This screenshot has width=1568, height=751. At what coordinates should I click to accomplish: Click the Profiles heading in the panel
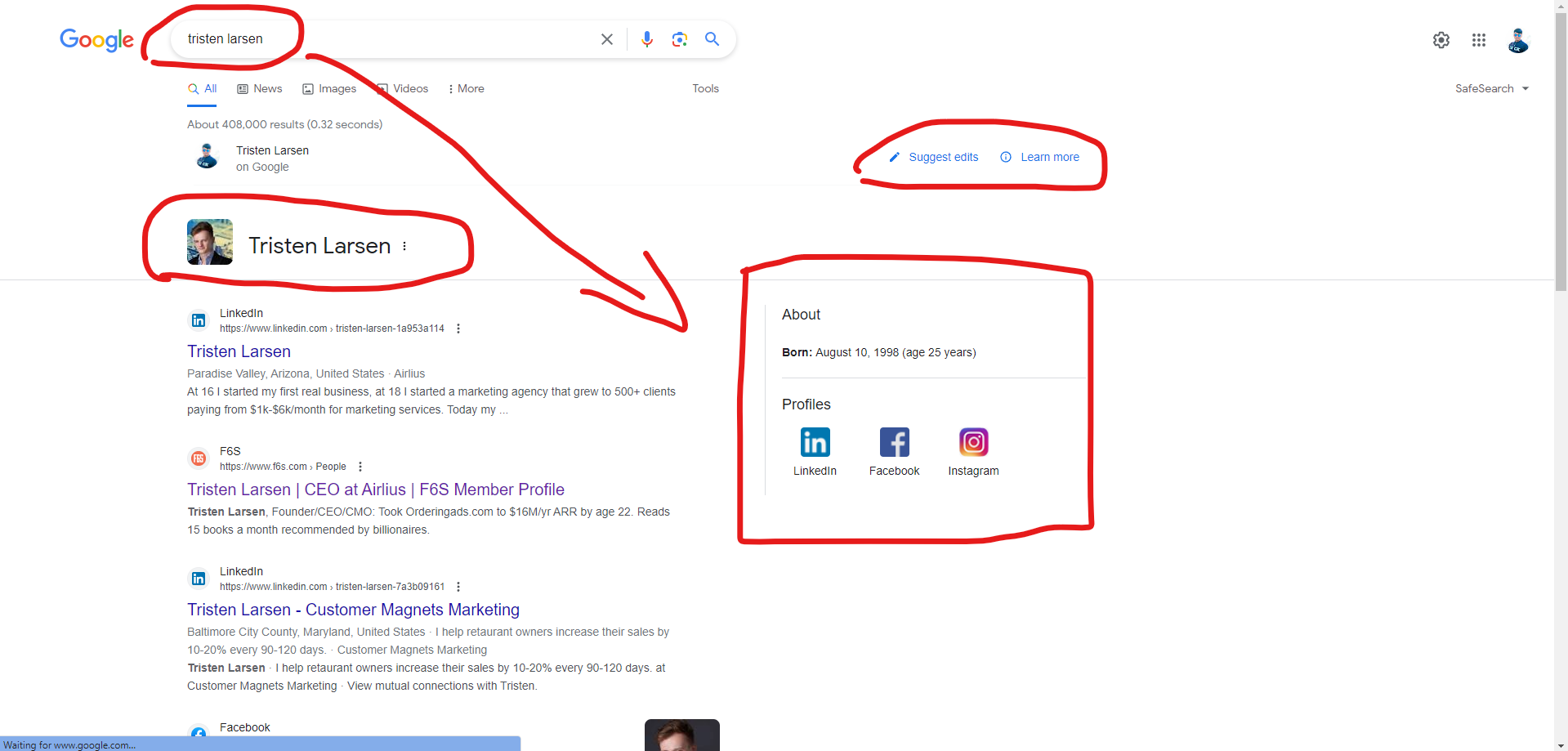coord(806,405)
